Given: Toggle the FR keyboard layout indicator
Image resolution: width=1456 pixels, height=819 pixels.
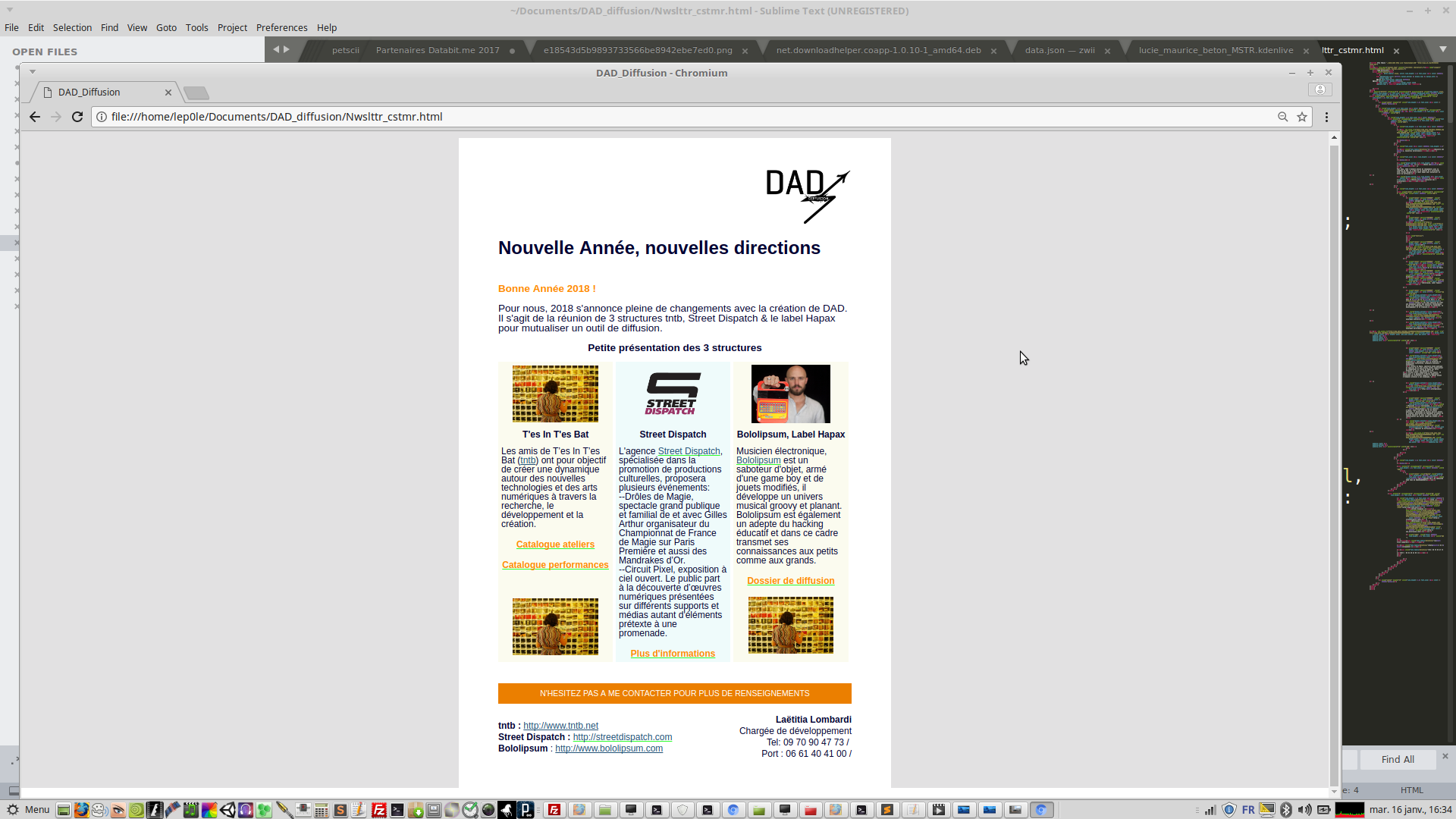Looking at the screenshot, I should point(1248,810).
